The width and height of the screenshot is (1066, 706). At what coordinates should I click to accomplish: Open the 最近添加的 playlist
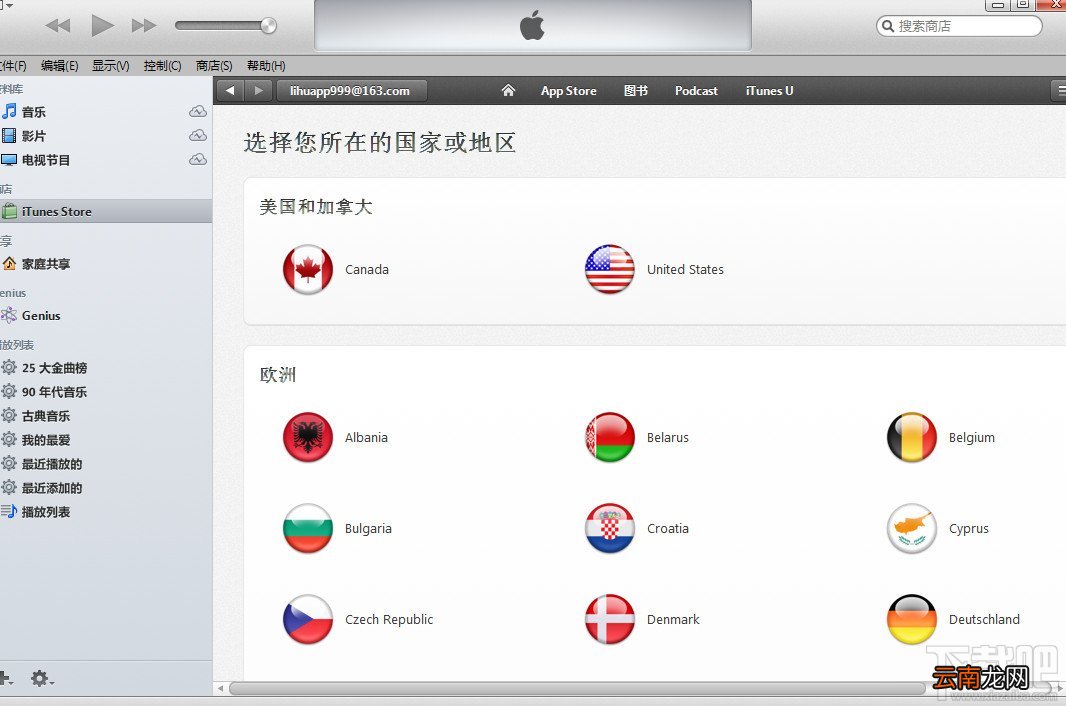[x=52, y=488]
